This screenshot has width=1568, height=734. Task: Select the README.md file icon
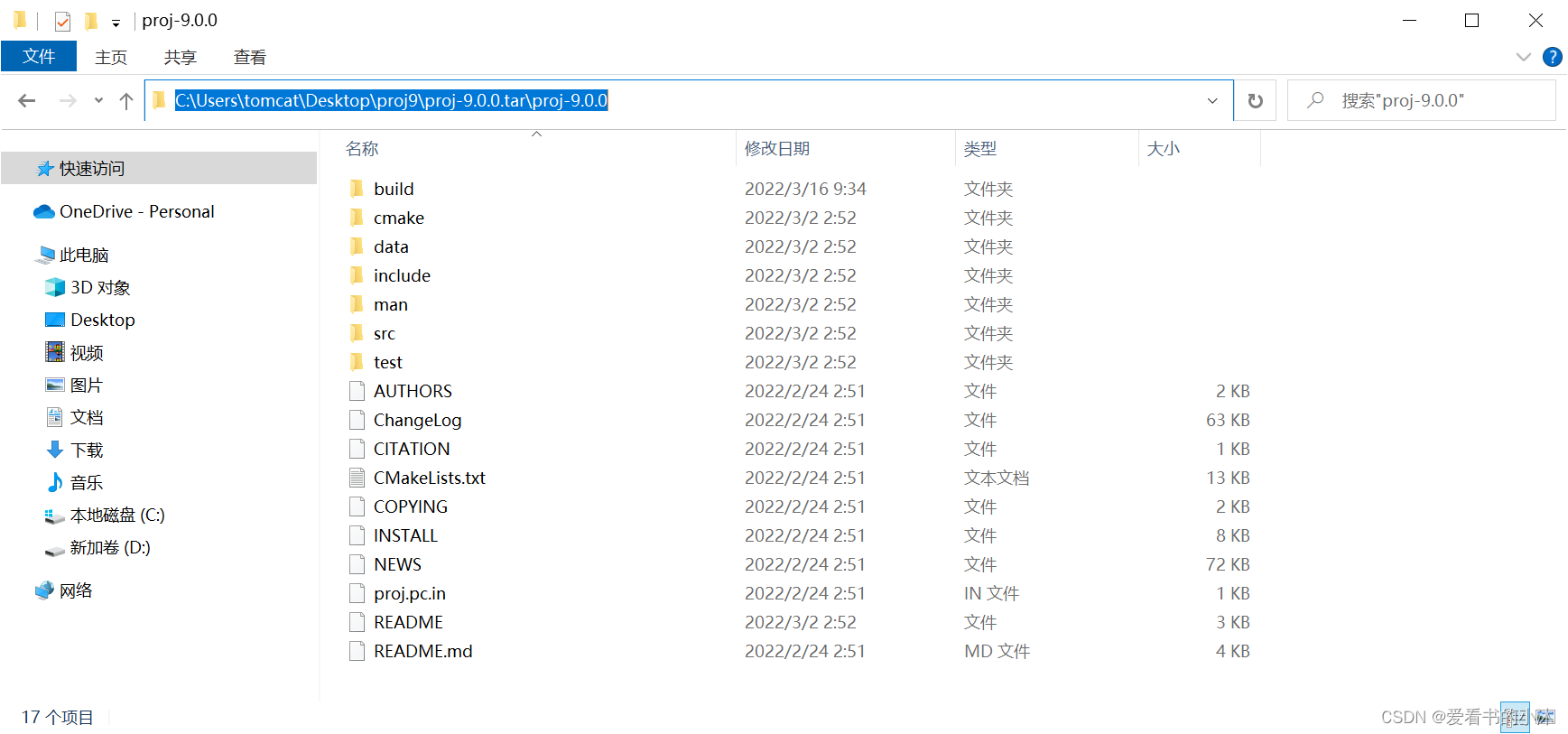click(357, 651)
